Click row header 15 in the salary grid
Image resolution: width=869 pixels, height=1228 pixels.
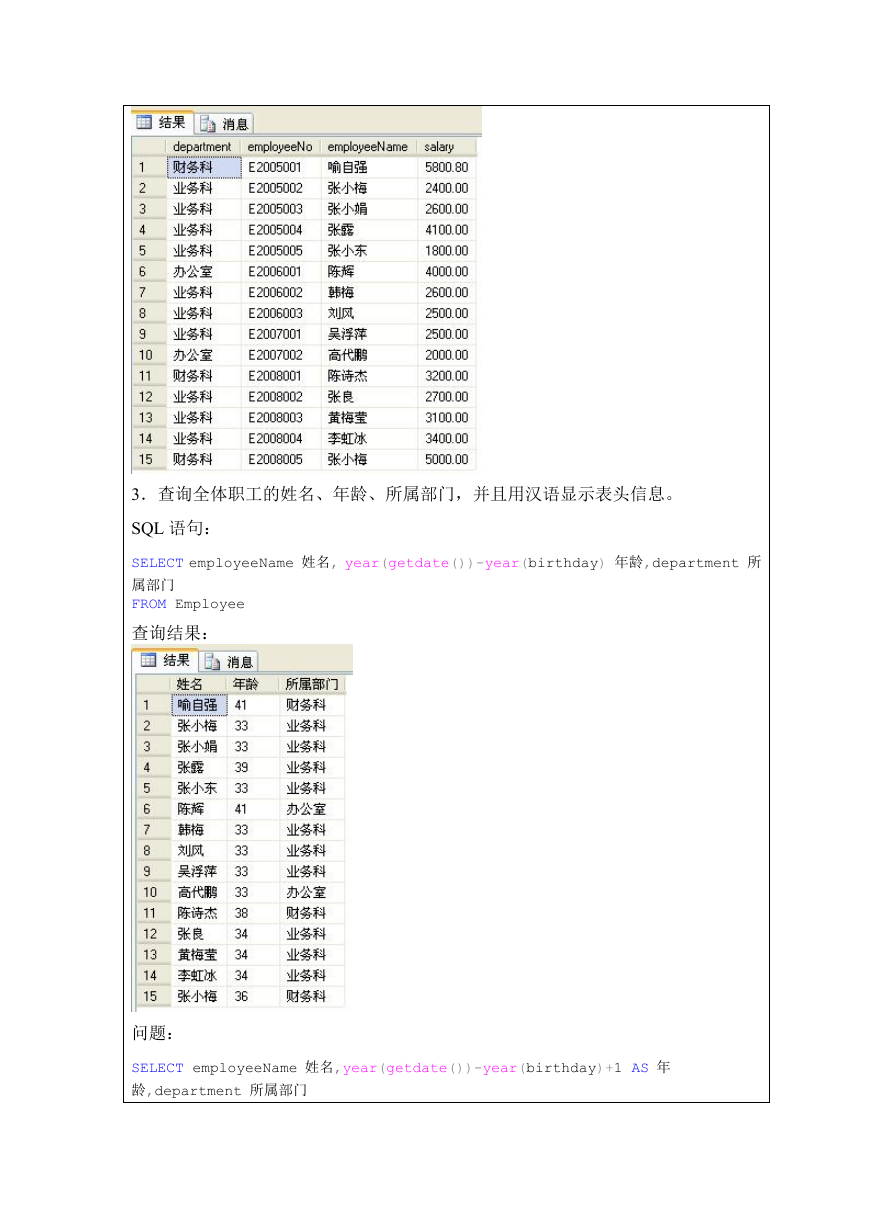pyautogui.click(x=148, y=460)
